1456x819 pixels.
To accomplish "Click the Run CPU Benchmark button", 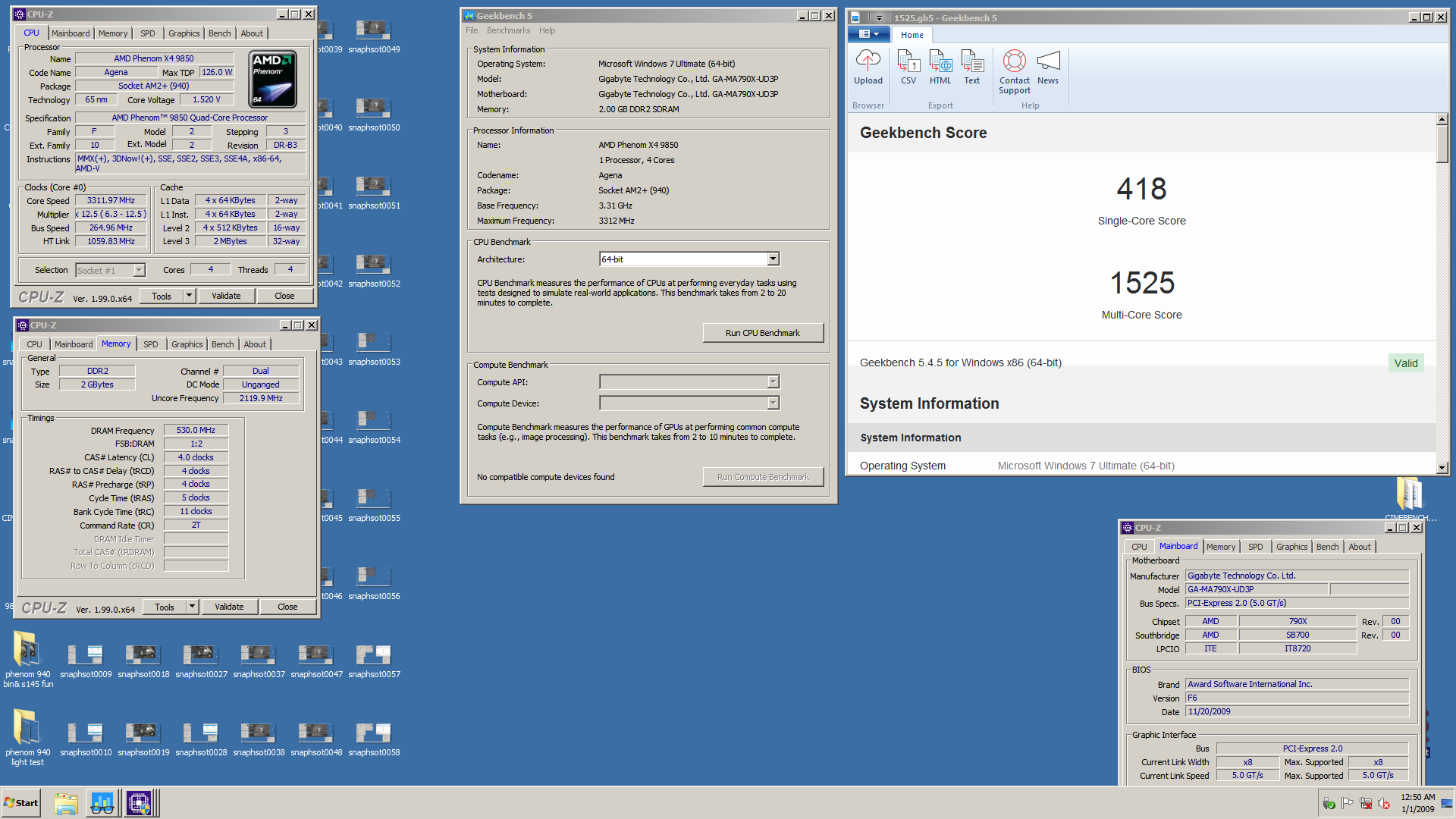I will pyautogui.click(x=763, y=333).
